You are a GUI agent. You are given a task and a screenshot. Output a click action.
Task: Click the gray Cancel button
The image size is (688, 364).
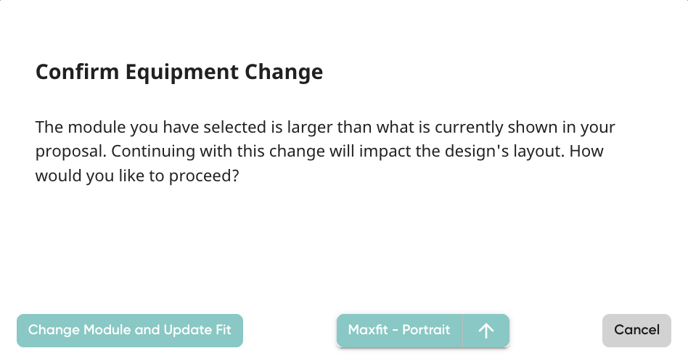tap(636, 330)
